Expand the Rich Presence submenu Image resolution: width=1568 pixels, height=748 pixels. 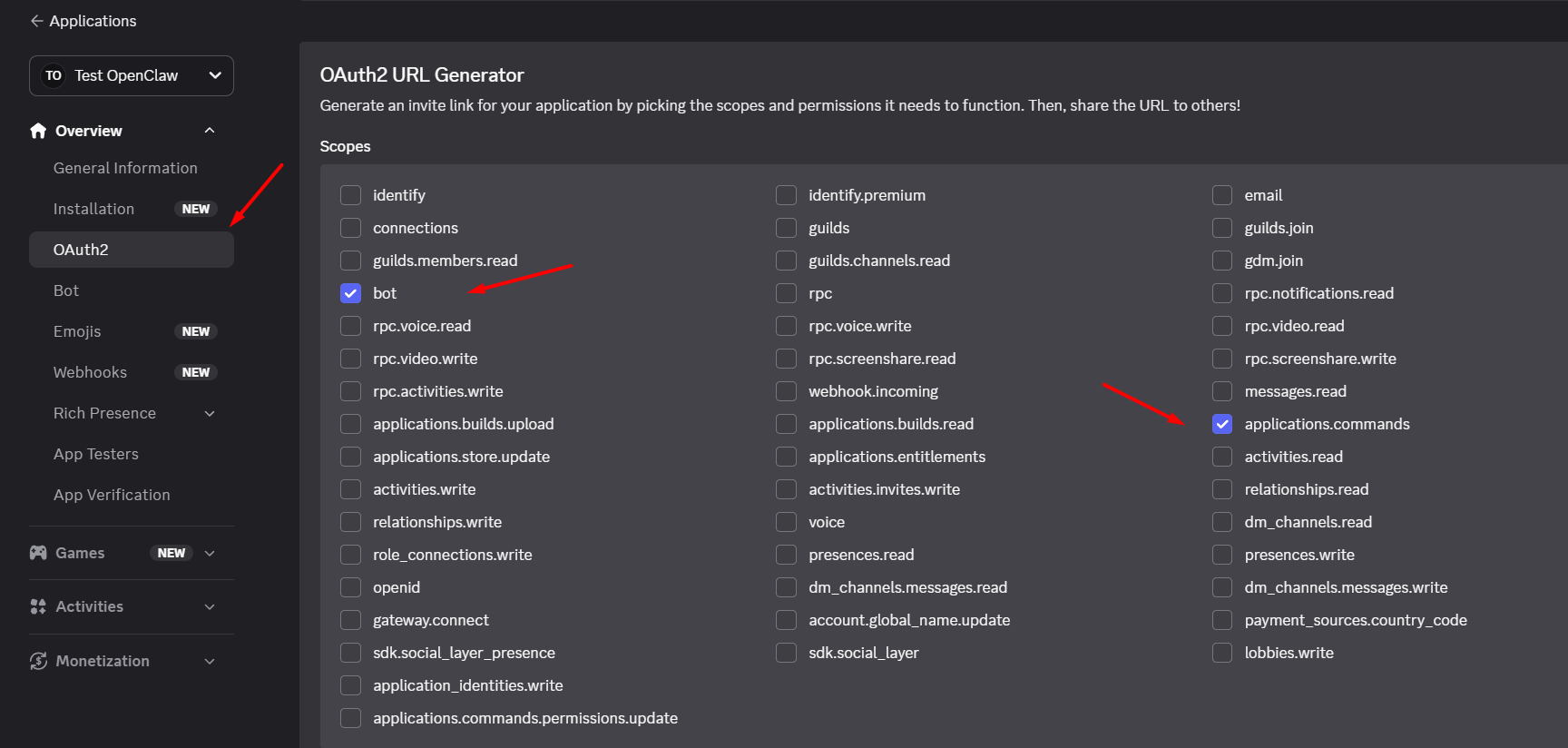(x=210, y=414)
